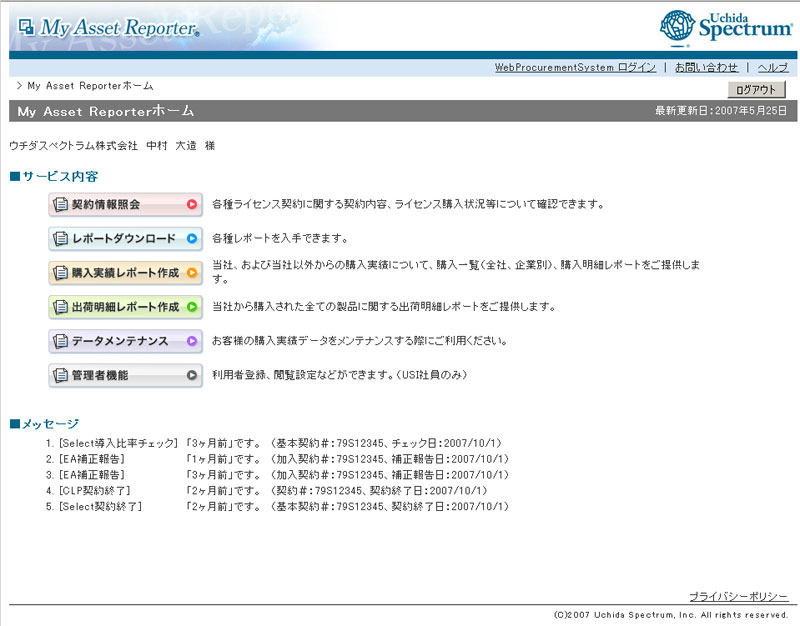Click the green arrow on 出荷明細レポート作成
The width and height of the screenshot is (800, 626).
[x=192, y=307]
